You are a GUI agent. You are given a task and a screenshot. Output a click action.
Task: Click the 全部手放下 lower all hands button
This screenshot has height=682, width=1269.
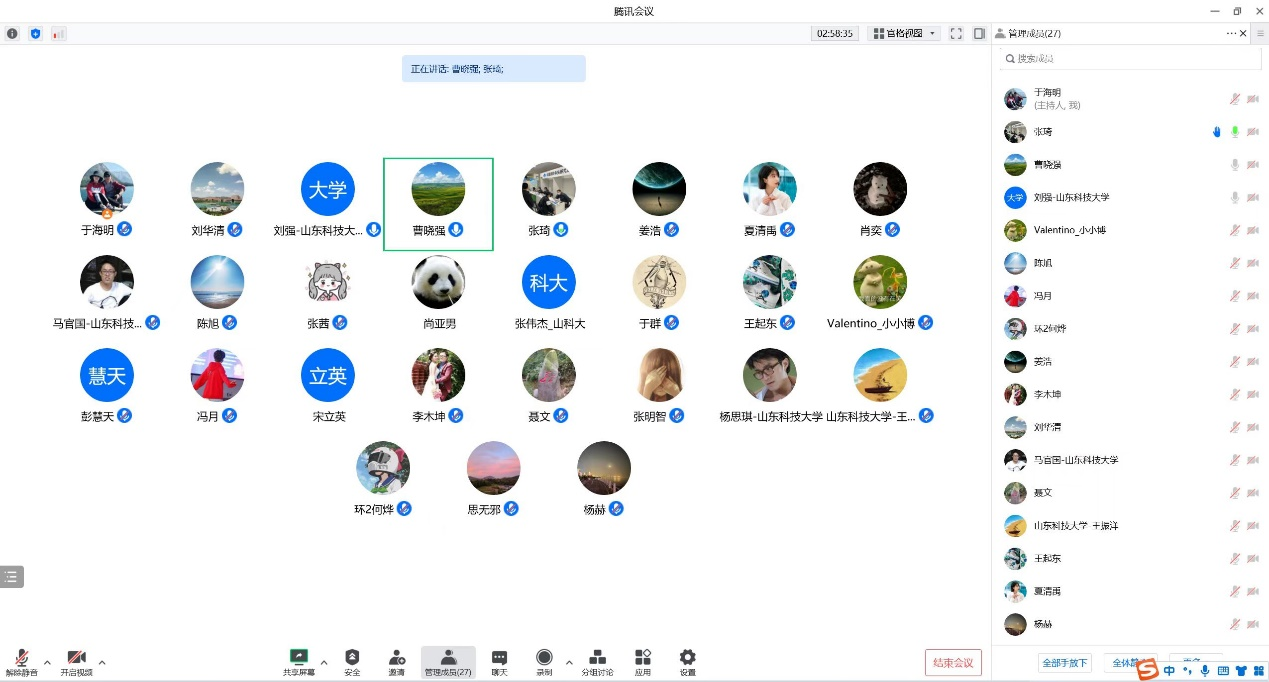coord(1065,662)
